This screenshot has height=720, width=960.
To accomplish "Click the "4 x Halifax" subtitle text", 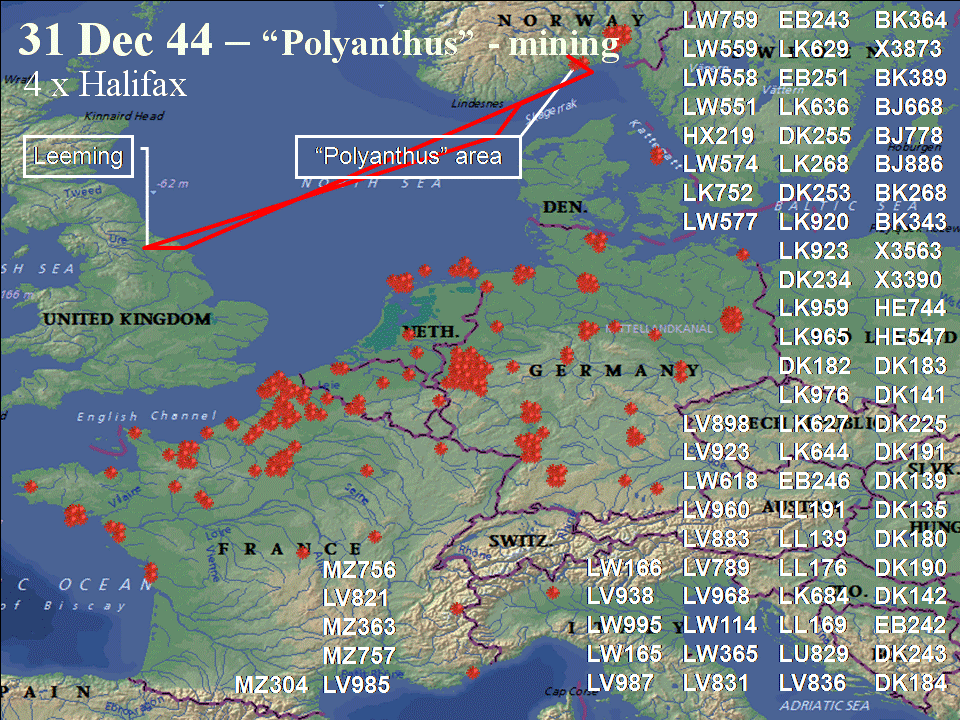I will click(105, 84).
